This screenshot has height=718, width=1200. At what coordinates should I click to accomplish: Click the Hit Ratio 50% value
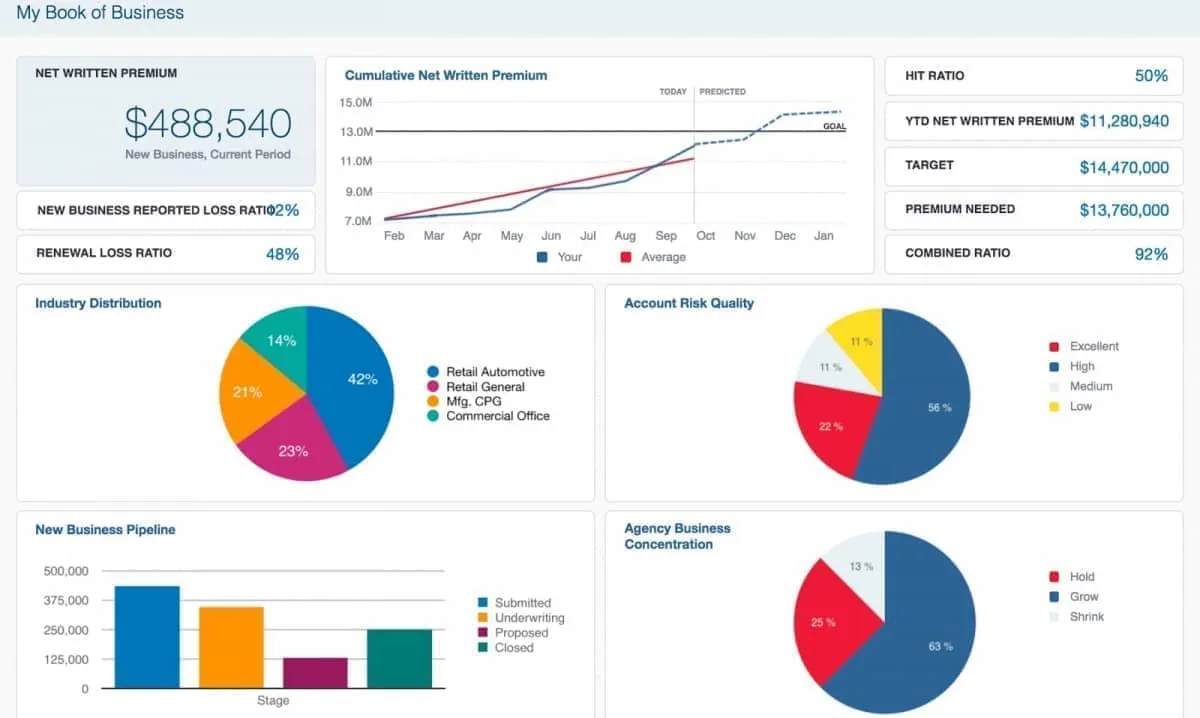1152,75
